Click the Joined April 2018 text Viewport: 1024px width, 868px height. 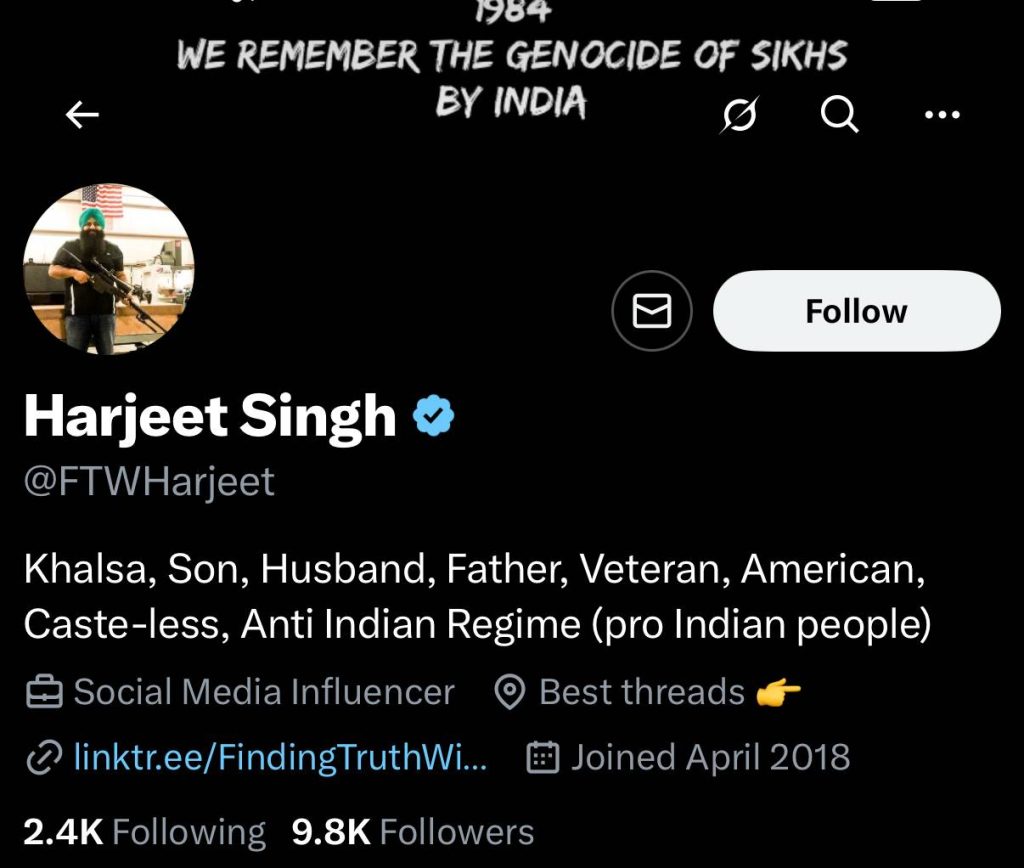[x=710, y=758]
